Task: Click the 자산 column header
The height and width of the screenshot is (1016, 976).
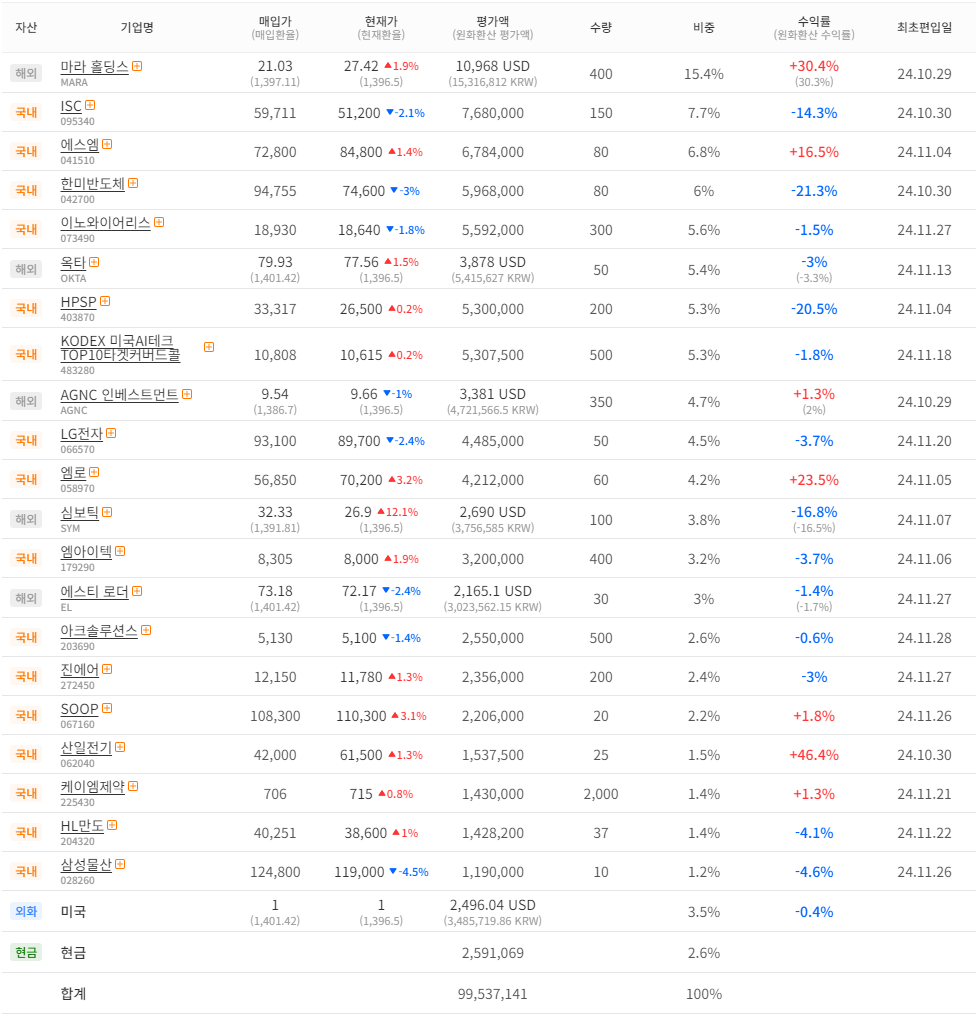Action: coord(26,27)
